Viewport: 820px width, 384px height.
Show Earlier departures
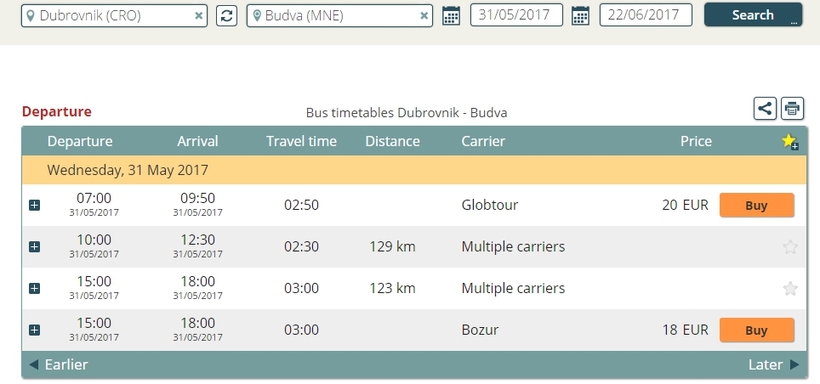[x=58, y=365]
